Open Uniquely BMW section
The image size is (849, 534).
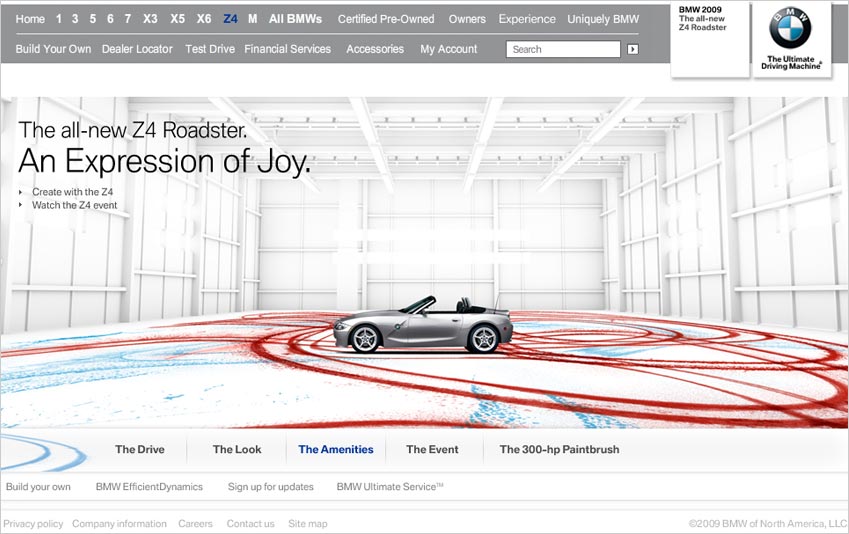pos(603,19)
